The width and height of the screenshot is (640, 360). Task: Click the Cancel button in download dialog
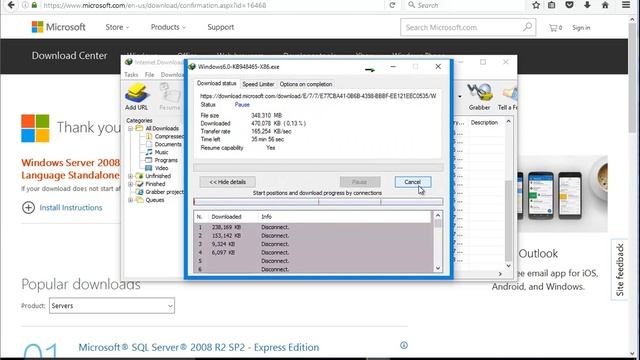[x=413, y=182]
